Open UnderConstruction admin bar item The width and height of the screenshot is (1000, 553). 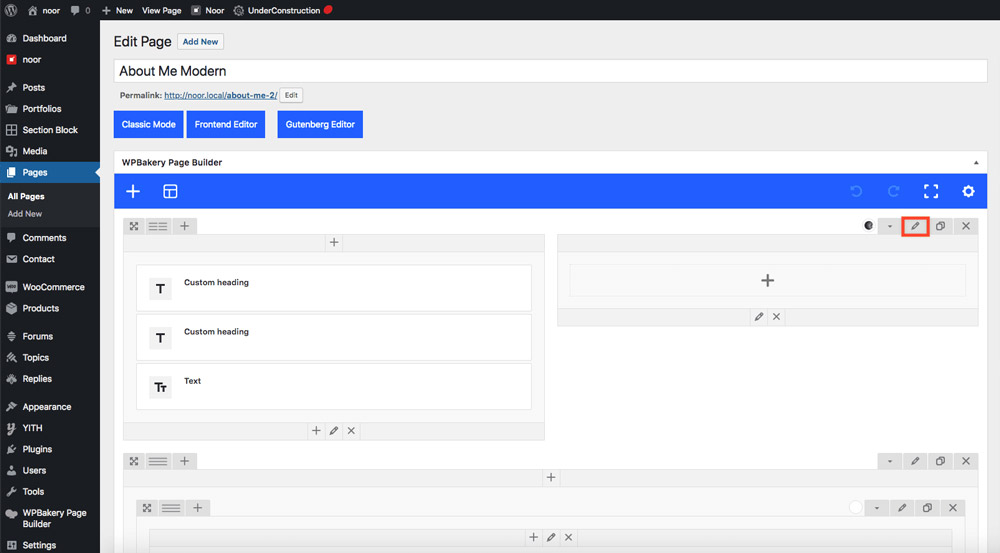coord(283,10)
